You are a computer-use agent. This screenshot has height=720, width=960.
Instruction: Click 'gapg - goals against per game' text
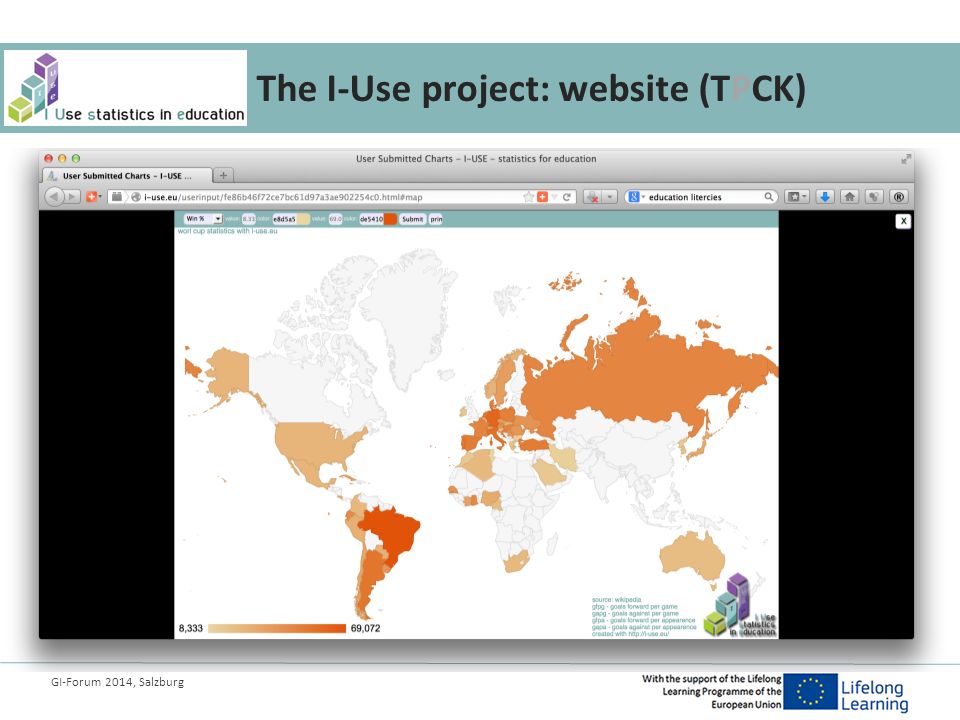tap(635, 613)
